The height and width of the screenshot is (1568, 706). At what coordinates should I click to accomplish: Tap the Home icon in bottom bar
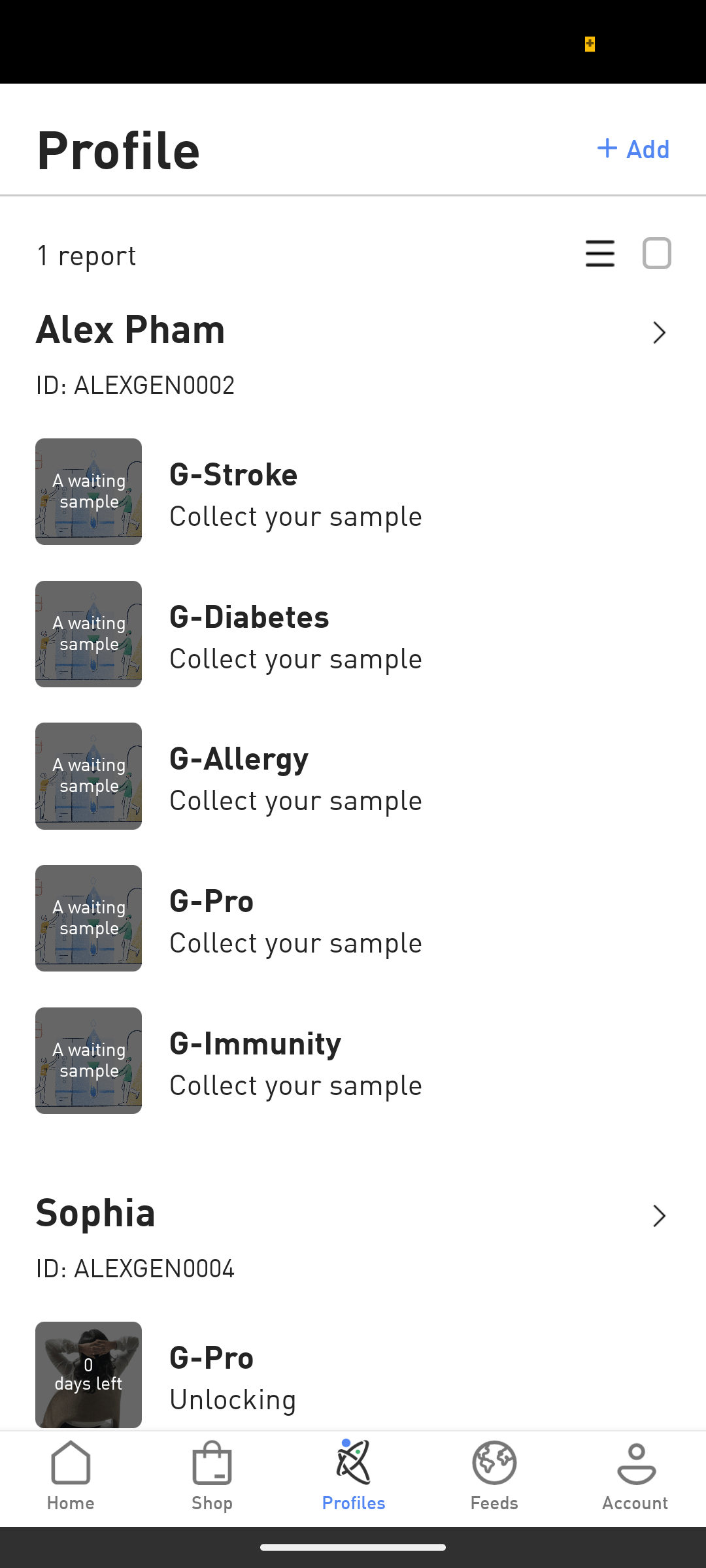pyautogui.click(x=71, y=1462)
